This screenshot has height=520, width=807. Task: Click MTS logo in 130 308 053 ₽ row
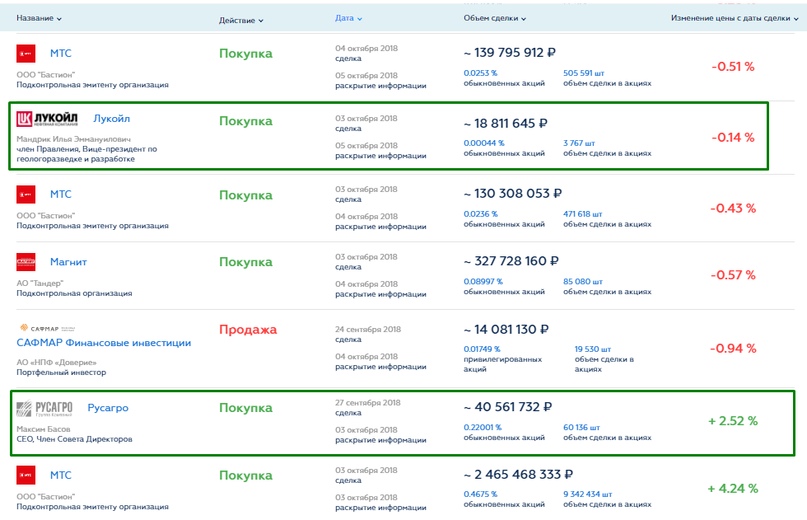(x=26, y=195)
